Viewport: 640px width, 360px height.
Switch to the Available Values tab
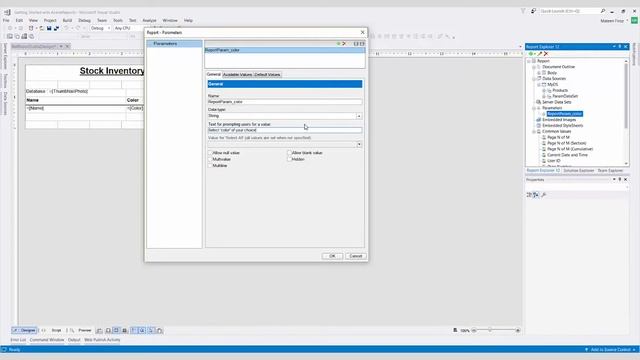coord(237,75)
